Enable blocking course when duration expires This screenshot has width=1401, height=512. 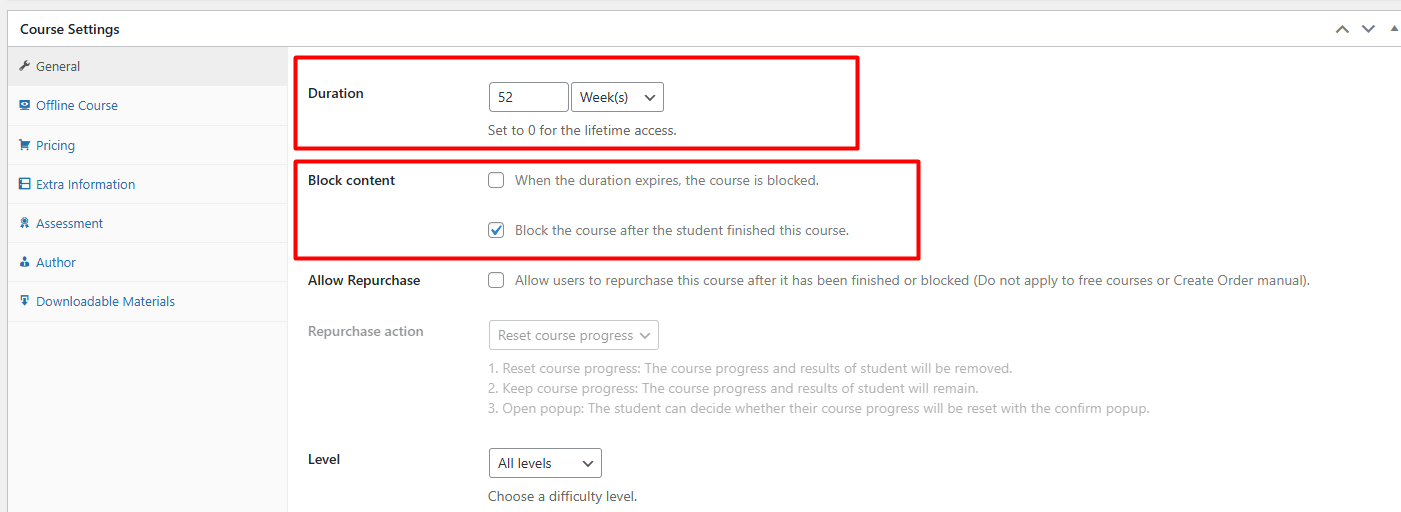pos(496,180)
